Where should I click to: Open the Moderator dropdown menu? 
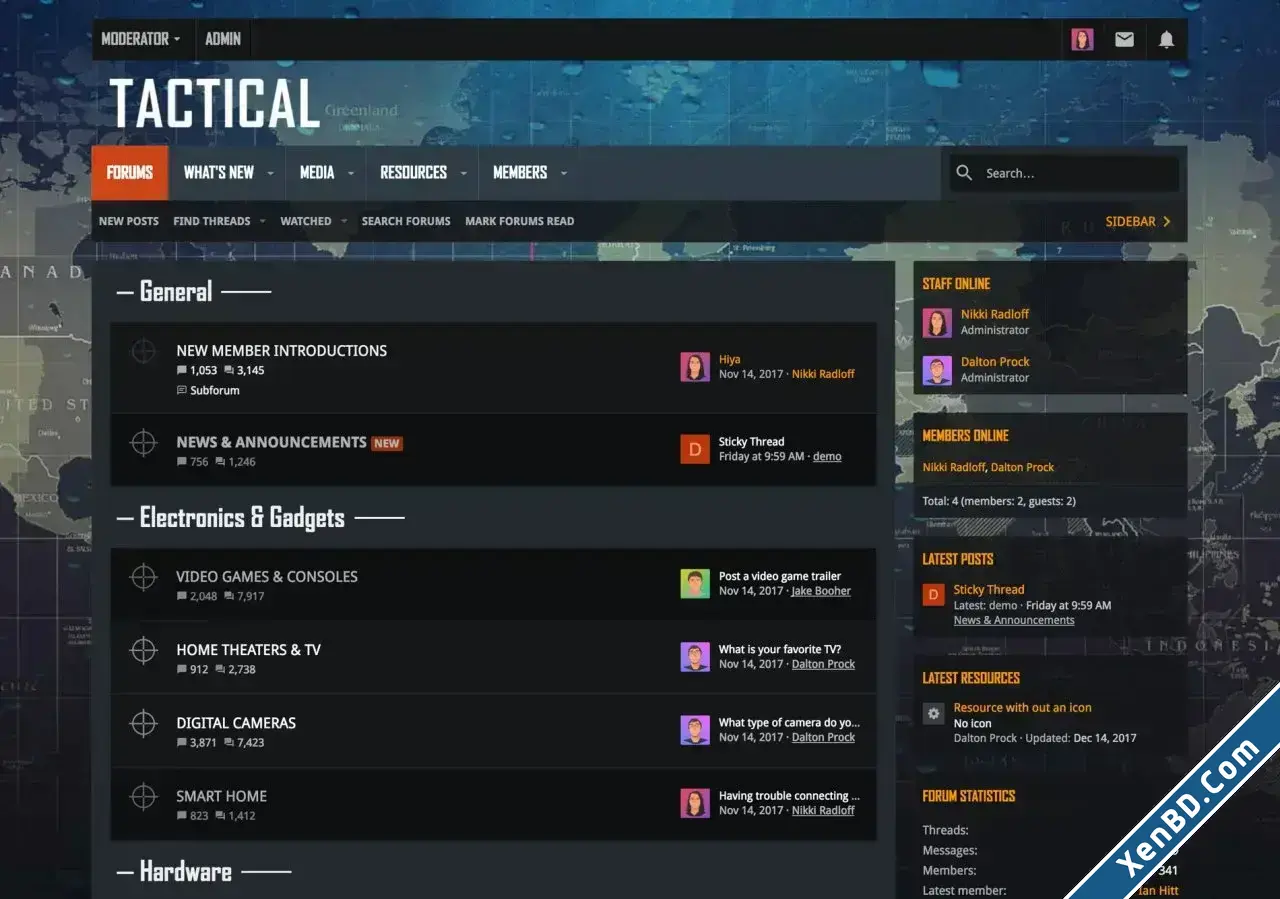[141, 39]
